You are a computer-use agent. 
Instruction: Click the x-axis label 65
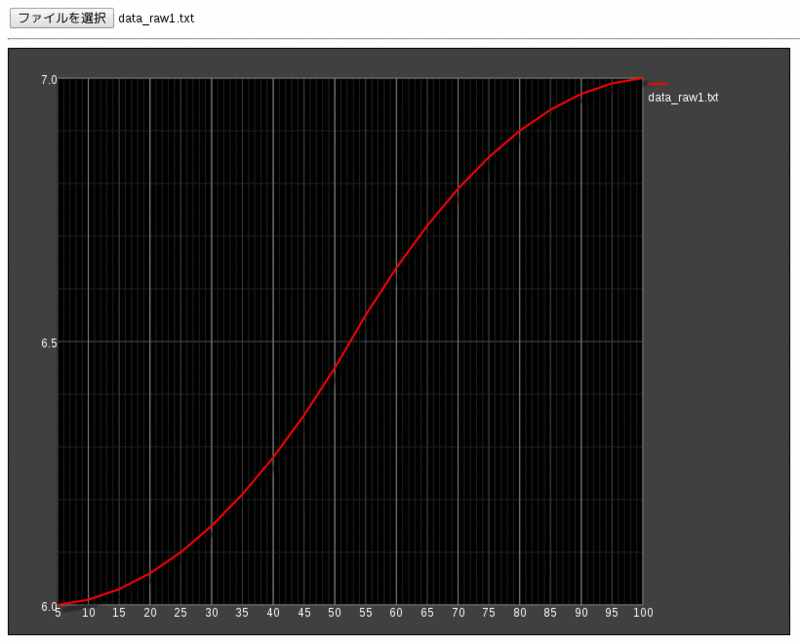[427, 612]
